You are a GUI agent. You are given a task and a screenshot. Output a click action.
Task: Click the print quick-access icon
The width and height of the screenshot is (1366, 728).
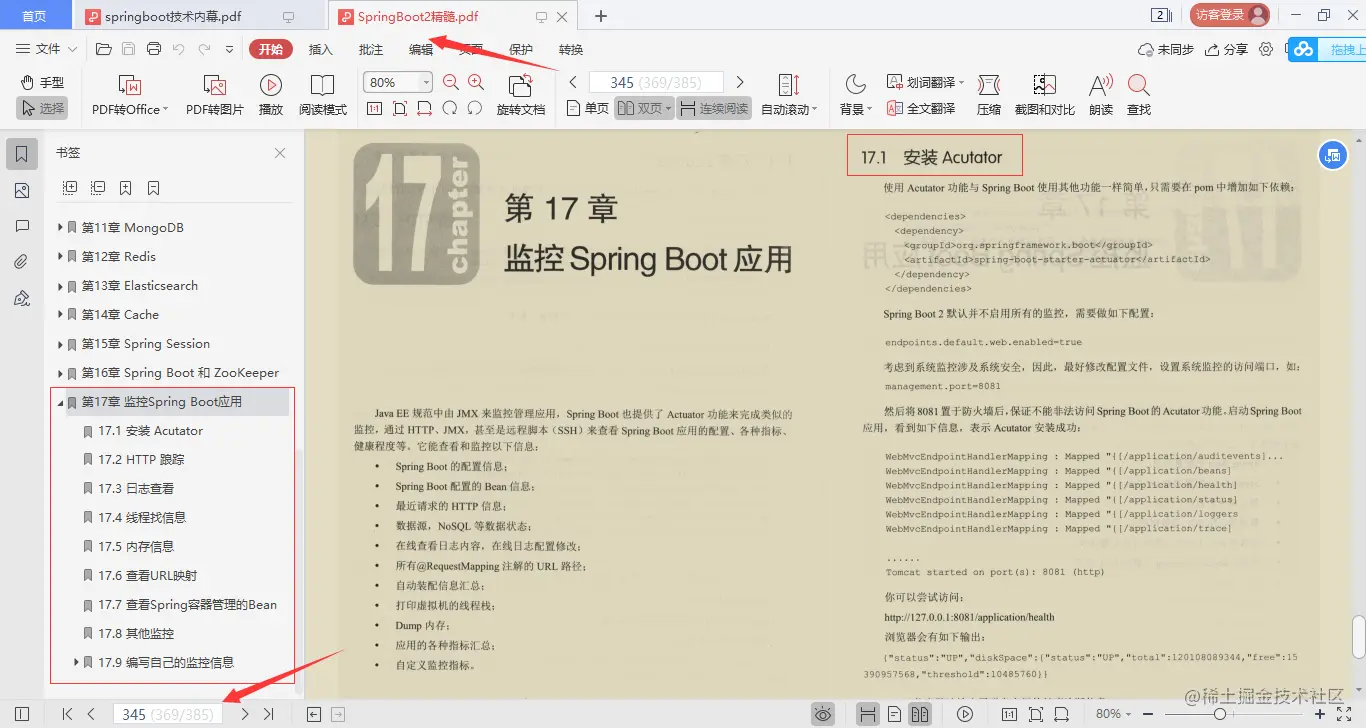[x=153, y=49]
